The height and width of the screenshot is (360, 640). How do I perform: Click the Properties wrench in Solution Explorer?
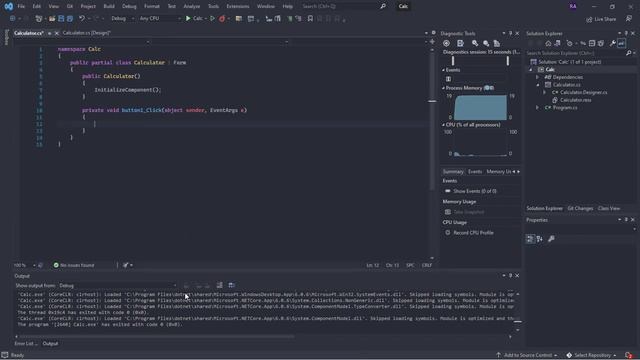613,43
